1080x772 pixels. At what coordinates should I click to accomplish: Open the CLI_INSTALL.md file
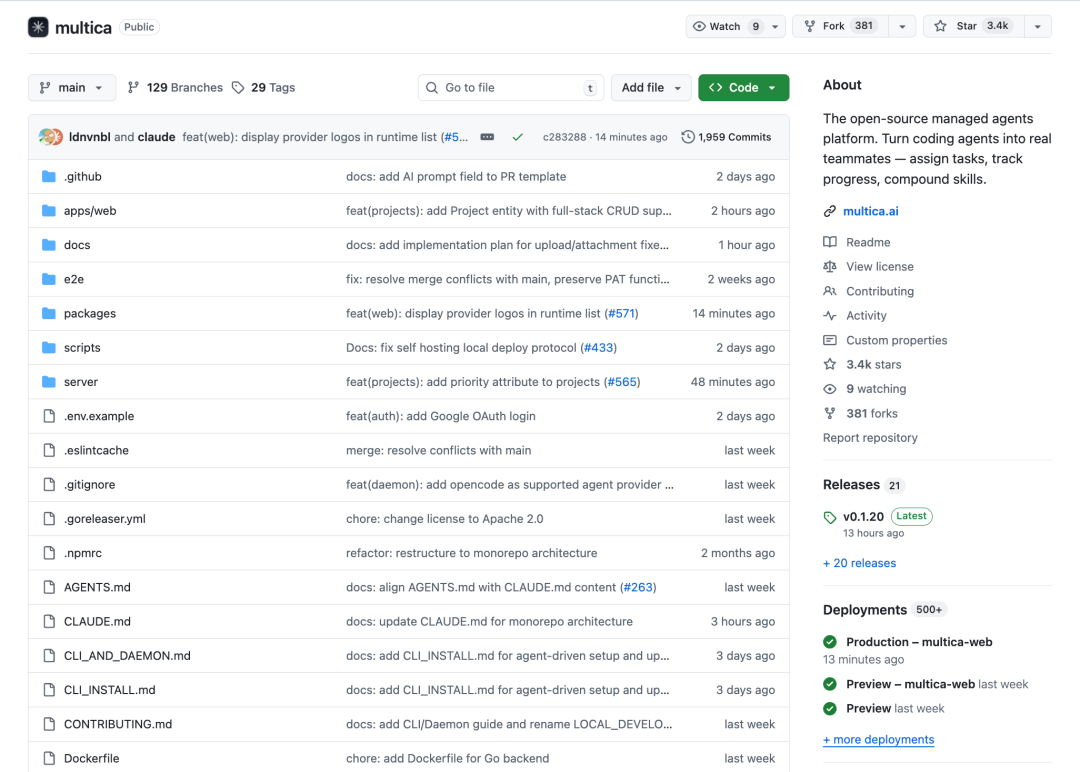[x=110, y=690]
